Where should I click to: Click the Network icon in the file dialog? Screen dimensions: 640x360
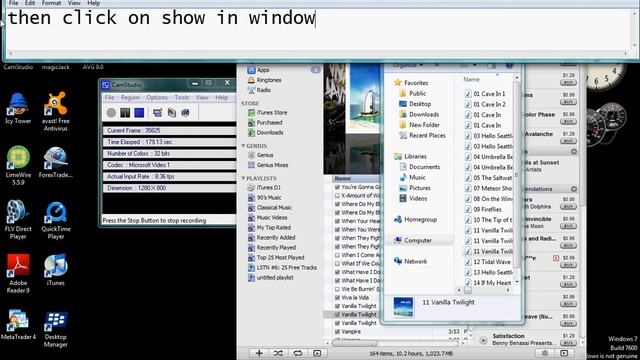click(398, 261)
